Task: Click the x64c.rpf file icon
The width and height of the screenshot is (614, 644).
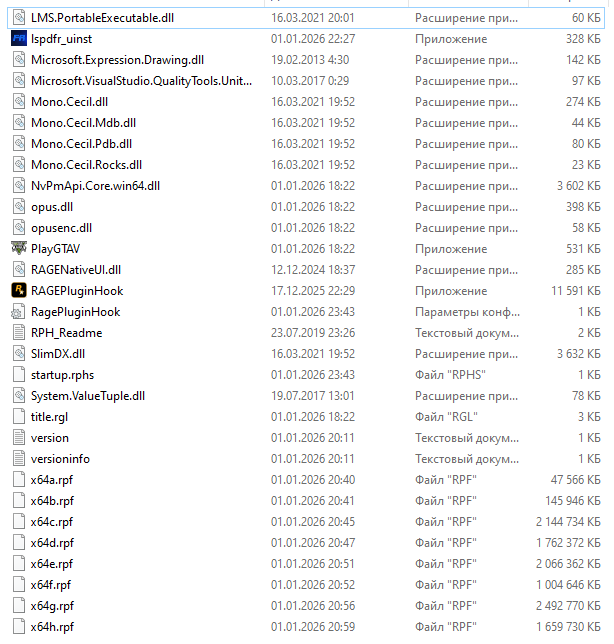Action: click(19, 521)
